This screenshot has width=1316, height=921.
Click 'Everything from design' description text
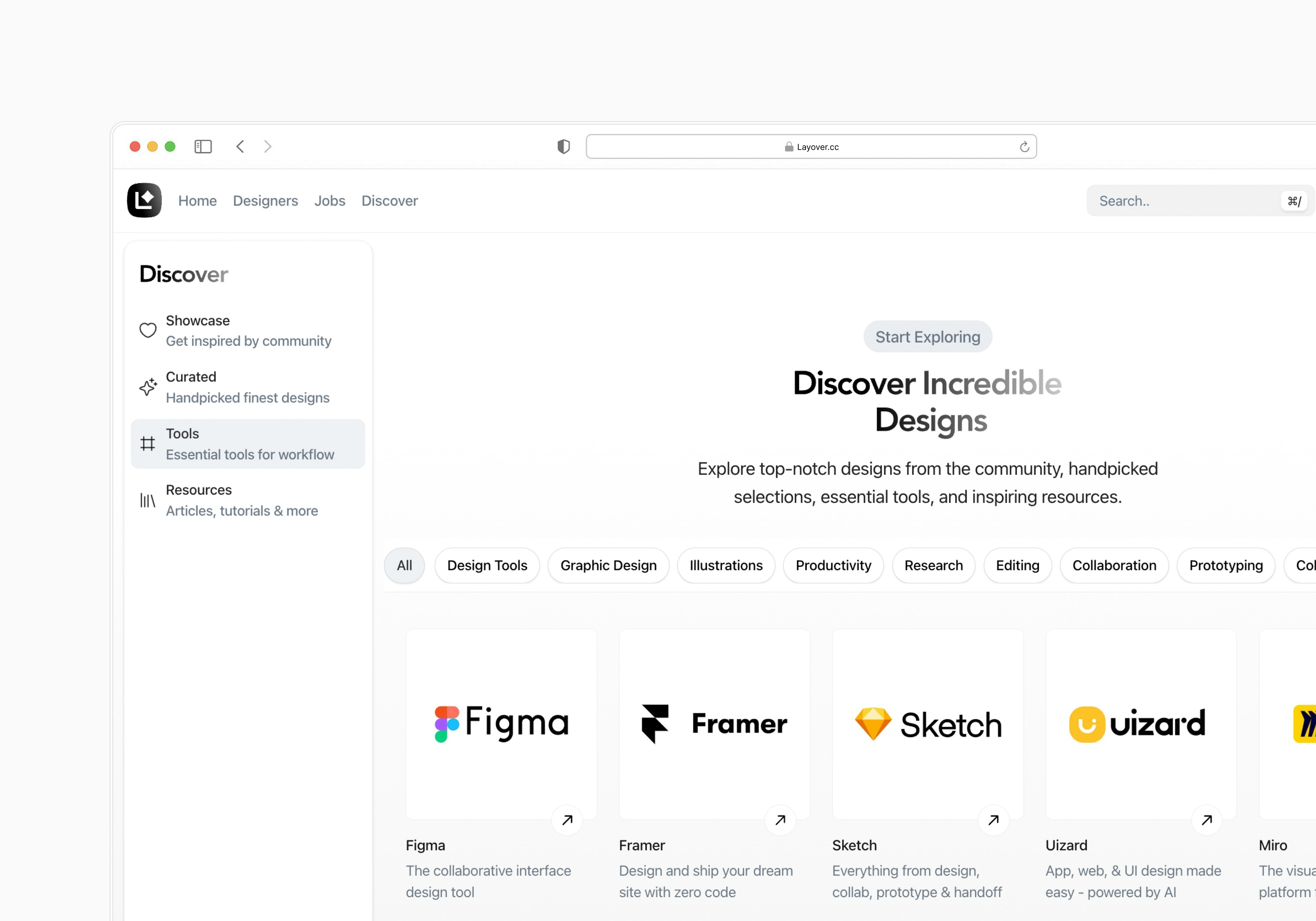(x=917, y=882)
